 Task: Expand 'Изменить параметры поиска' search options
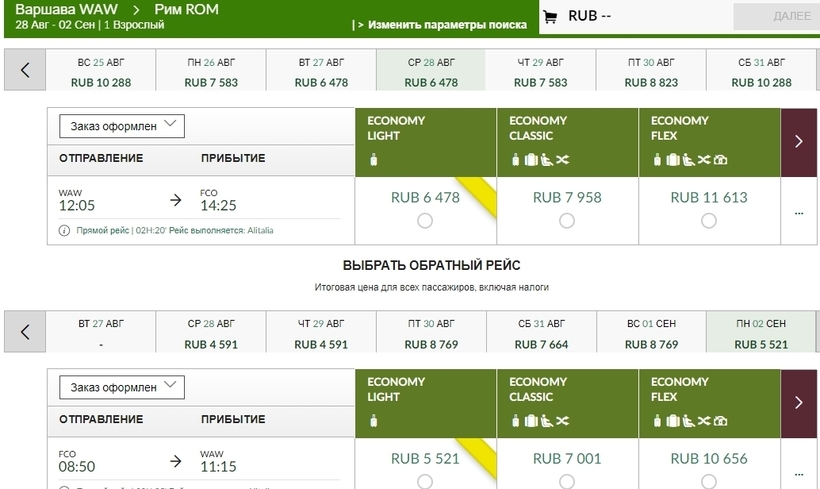pos(440,24)
